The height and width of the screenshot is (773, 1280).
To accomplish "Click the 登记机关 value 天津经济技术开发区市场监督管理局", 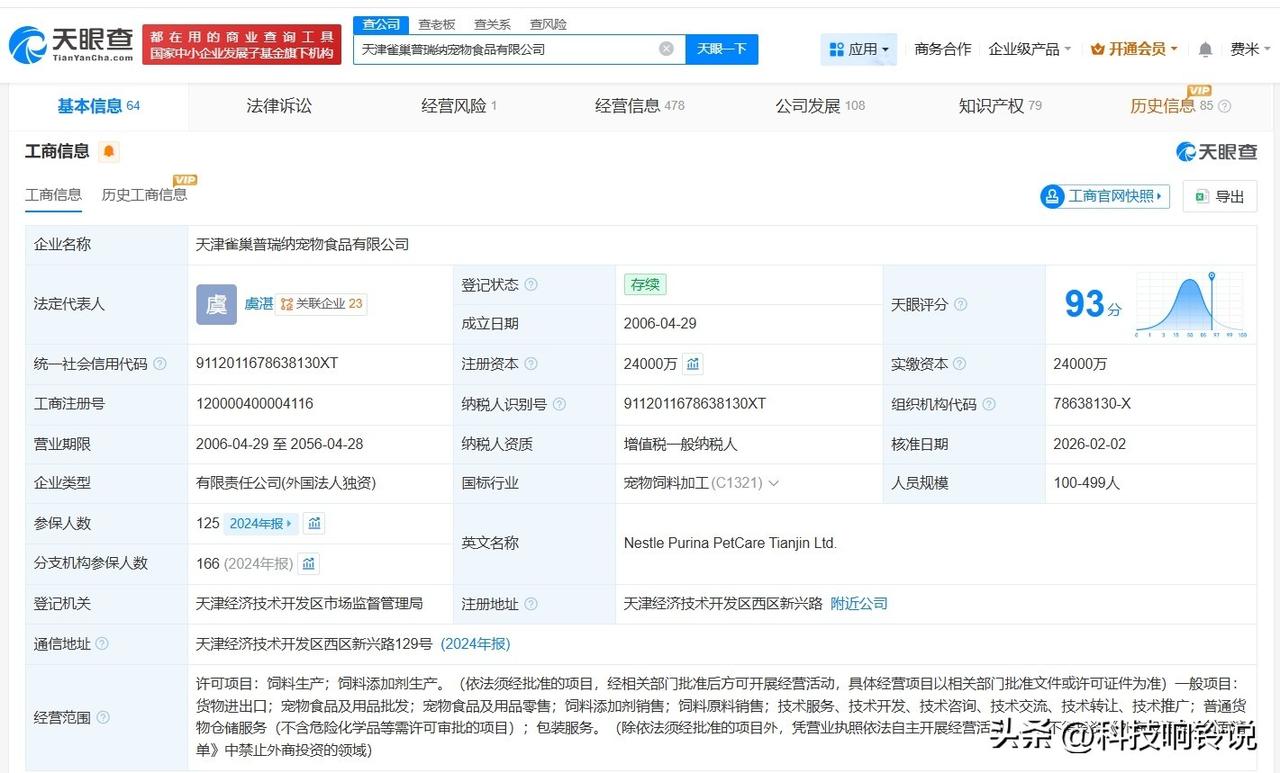I will 310,604.
